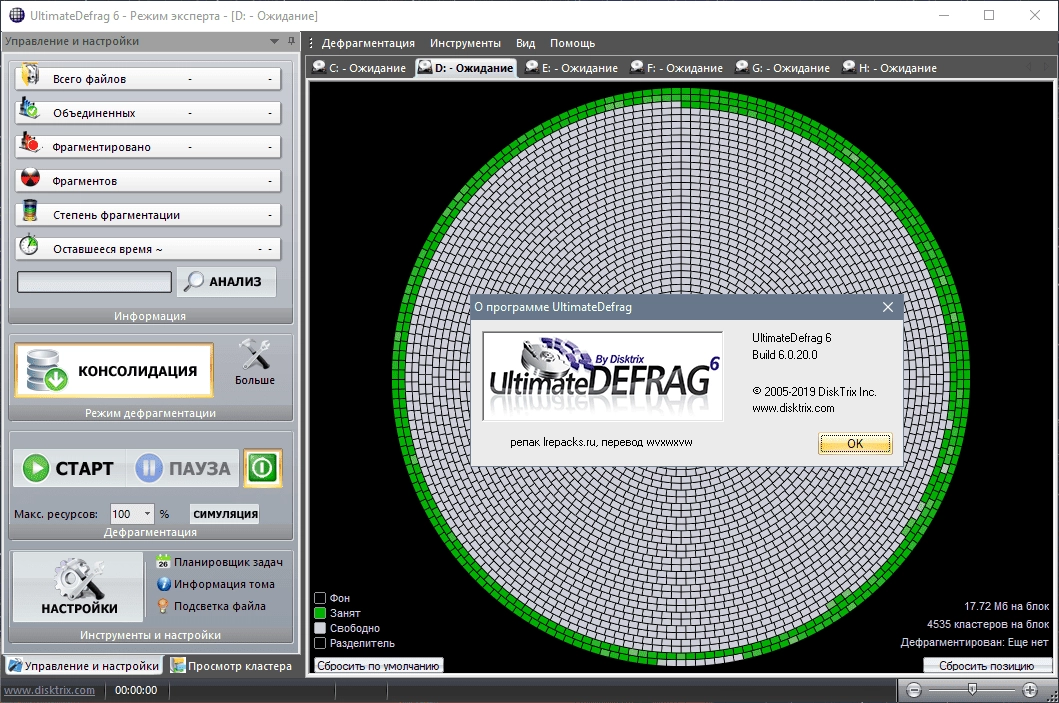Switch to the C: - Ожидание tab

tap(359, 68)
